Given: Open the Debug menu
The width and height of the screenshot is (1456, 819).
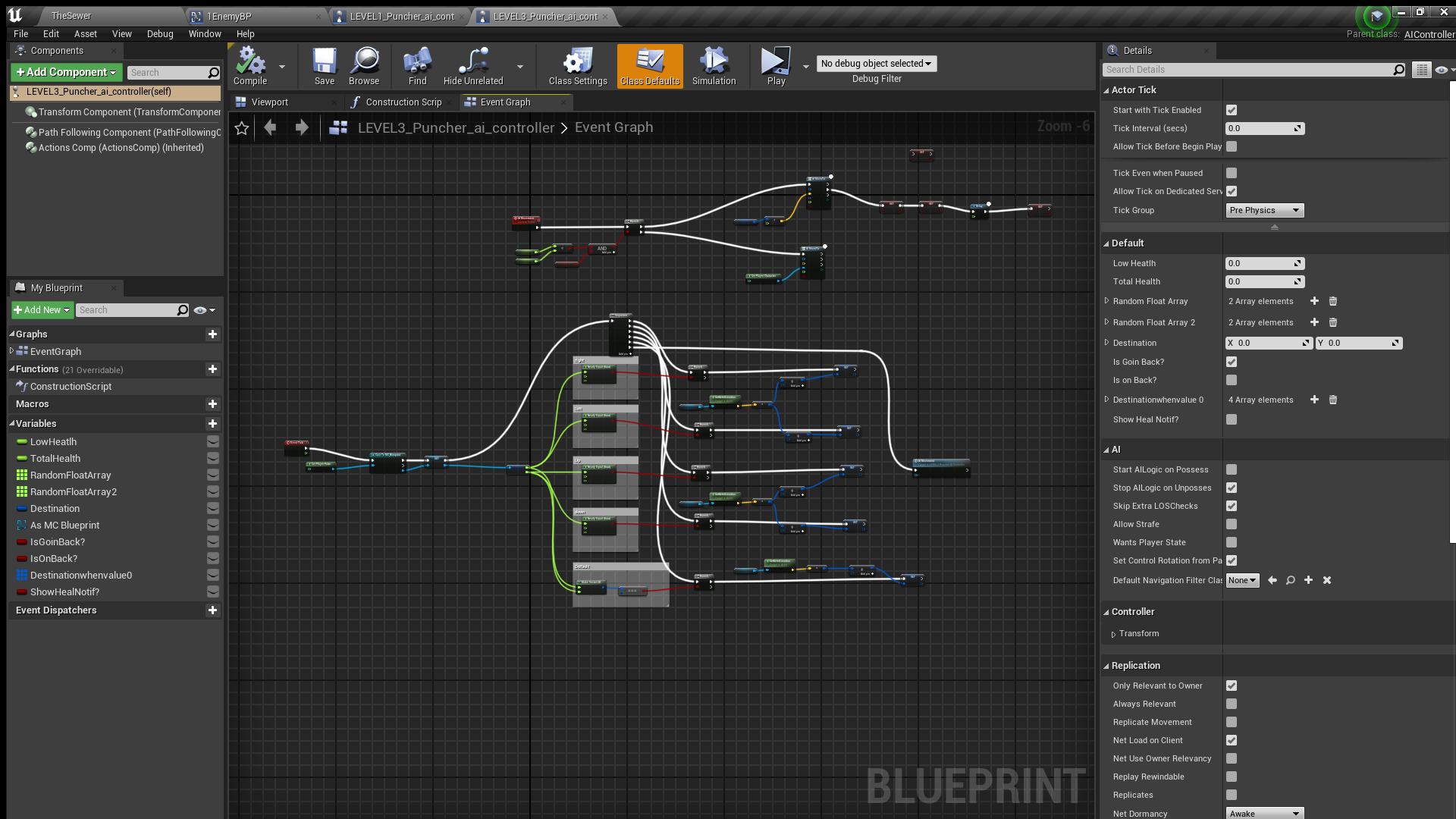Looking at the screenshot, I should click(160, 34).
